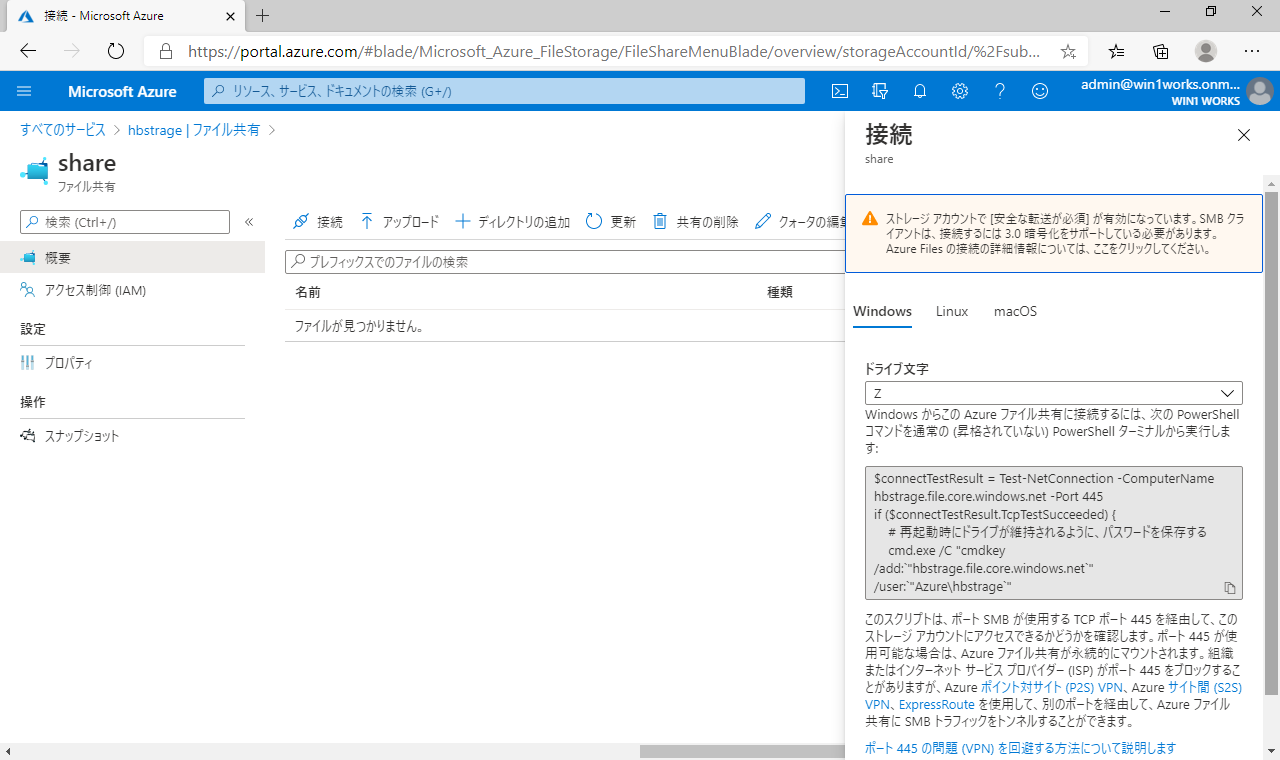Open the browser profile icon

point(1206,51)
